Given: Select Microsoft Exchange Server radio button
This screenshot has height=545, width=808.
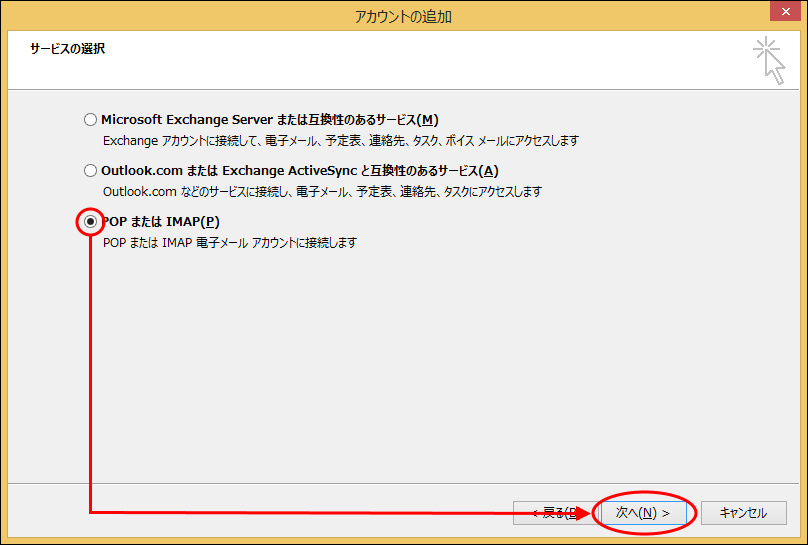Looking at the screenshot, I should point(90,120).
